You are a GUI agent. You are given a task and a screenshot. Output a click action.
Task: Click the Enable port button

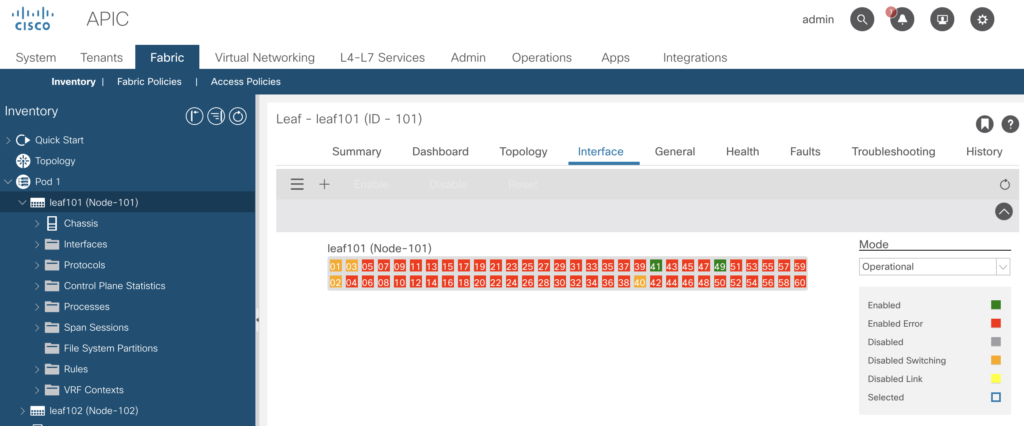(371, 185)
